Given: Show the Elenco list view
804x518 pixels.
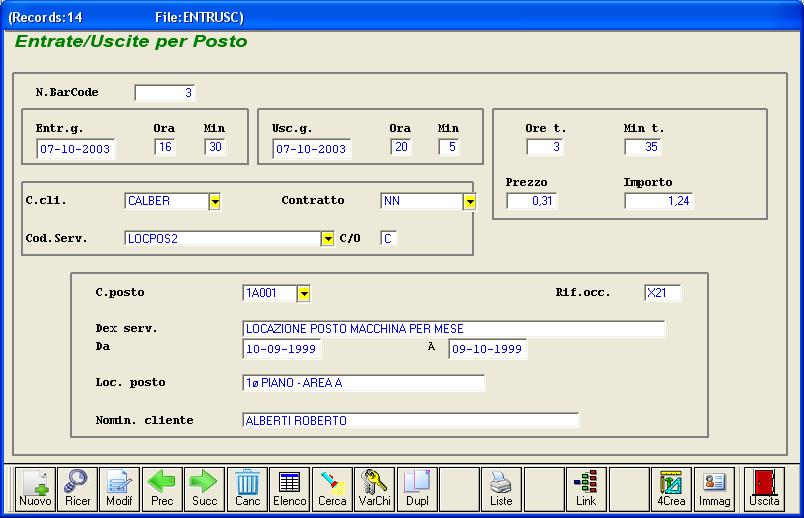Looking at the screenshot, I should (x=290, y=488).
